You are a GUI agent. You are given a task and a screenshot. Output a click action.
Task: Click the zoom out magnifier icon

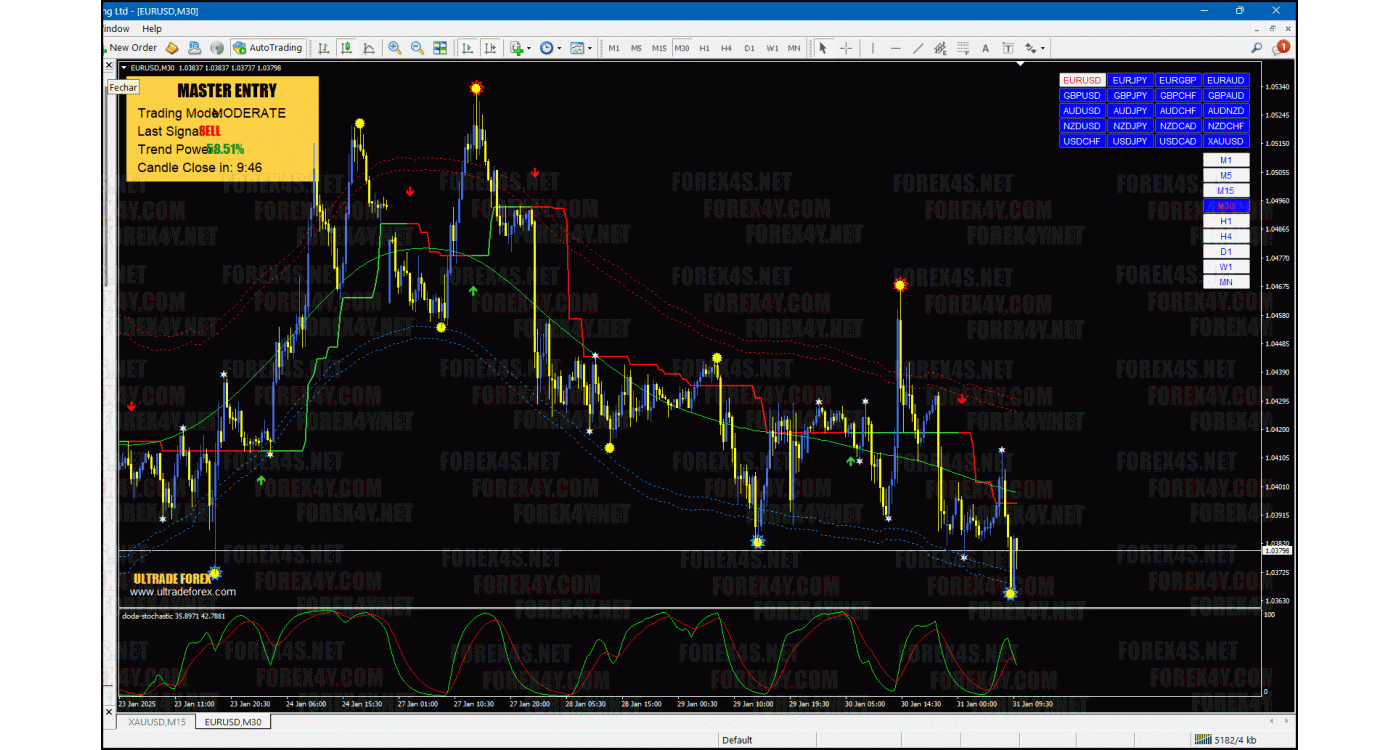click(417, 48)
